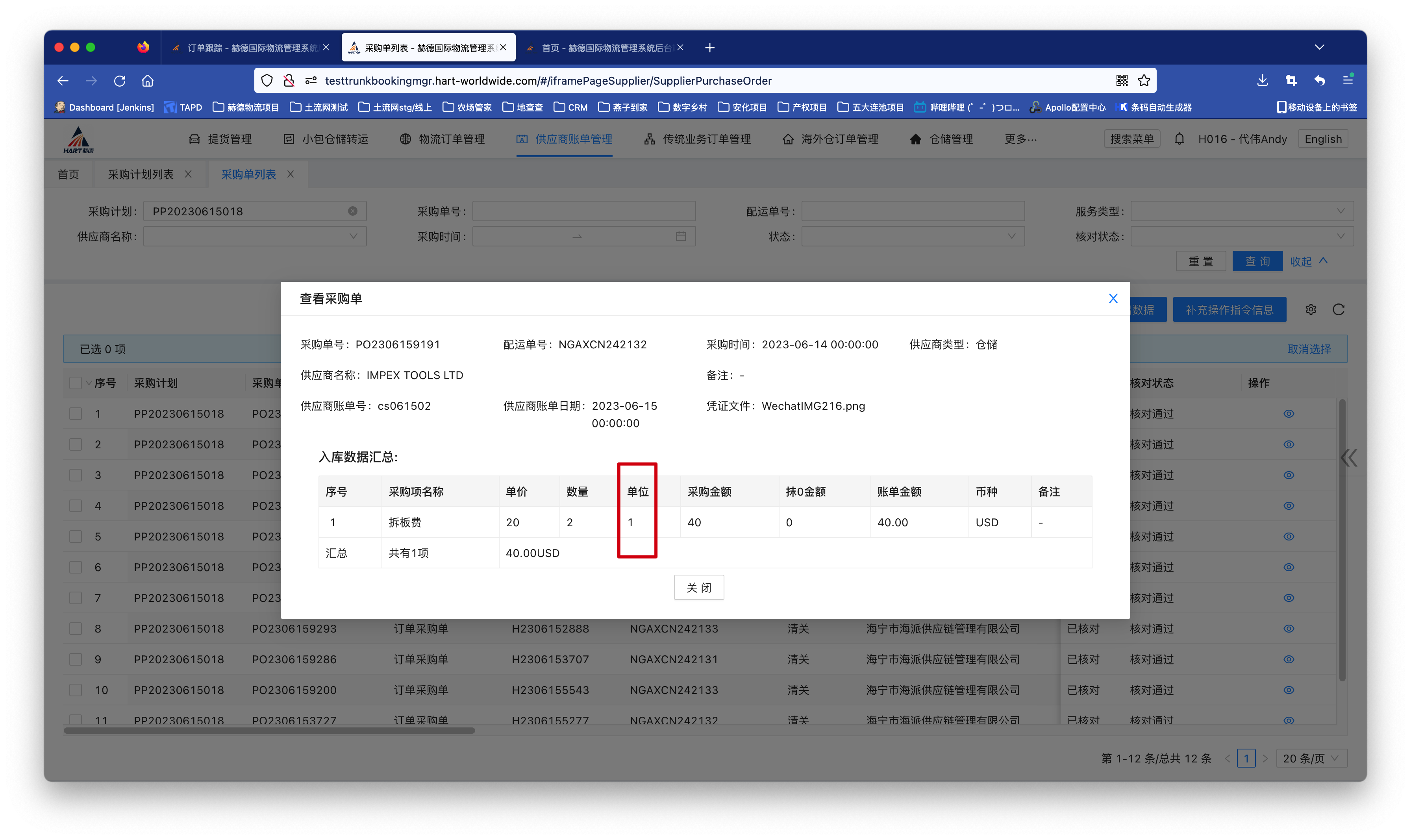This screenshot has height=840, width=1411.
Task: Toggle the select-all header checkbox
Action: (75, 383)
